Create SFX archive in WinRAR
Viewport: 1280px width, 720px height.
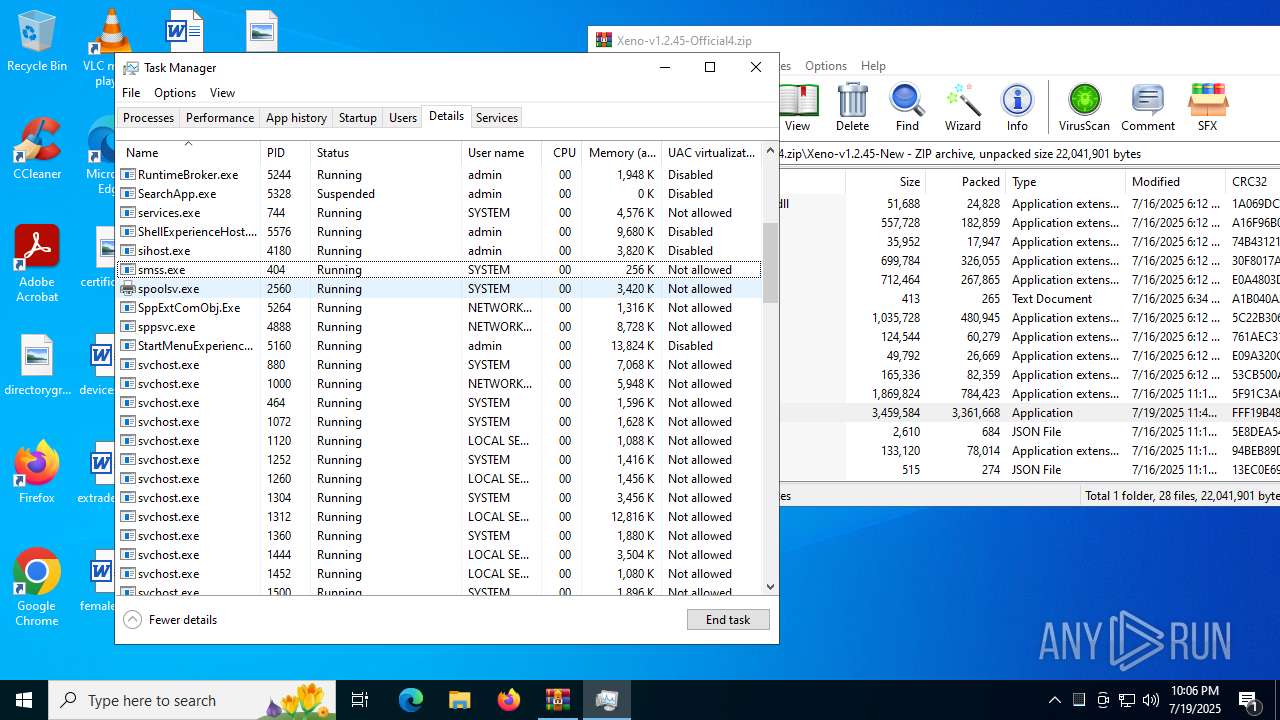point(1207,106)
